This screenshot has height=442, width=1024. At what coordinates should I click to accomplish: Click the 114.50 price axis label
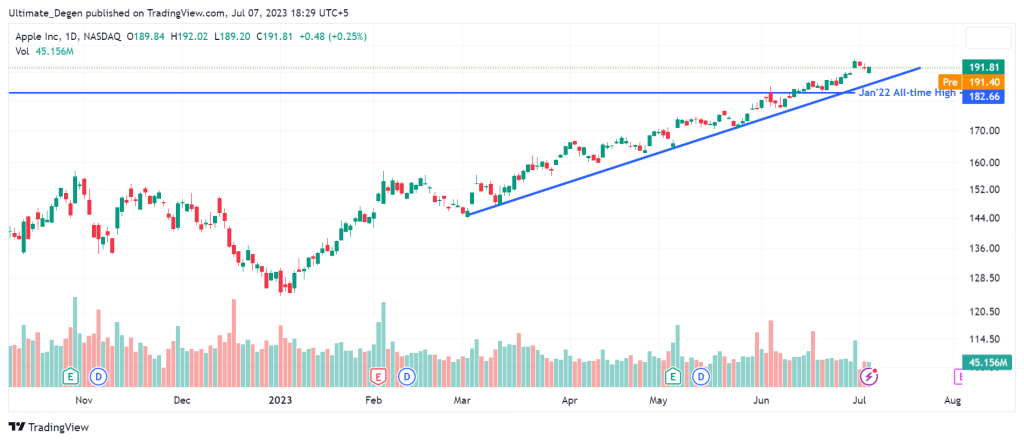[985, 339]
